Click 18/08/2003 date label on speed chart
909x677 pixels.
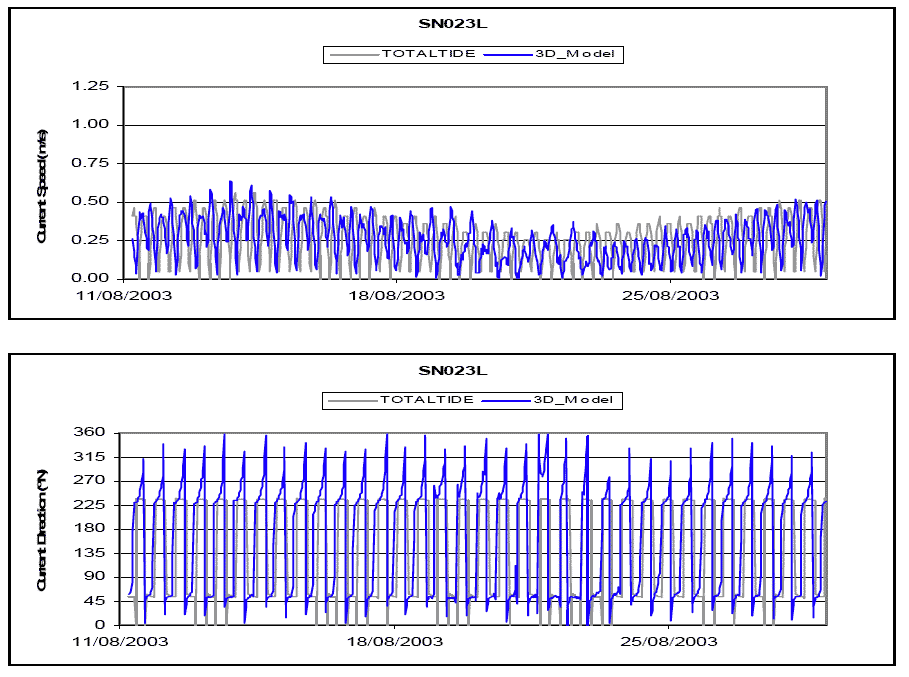tap(397, 296)
